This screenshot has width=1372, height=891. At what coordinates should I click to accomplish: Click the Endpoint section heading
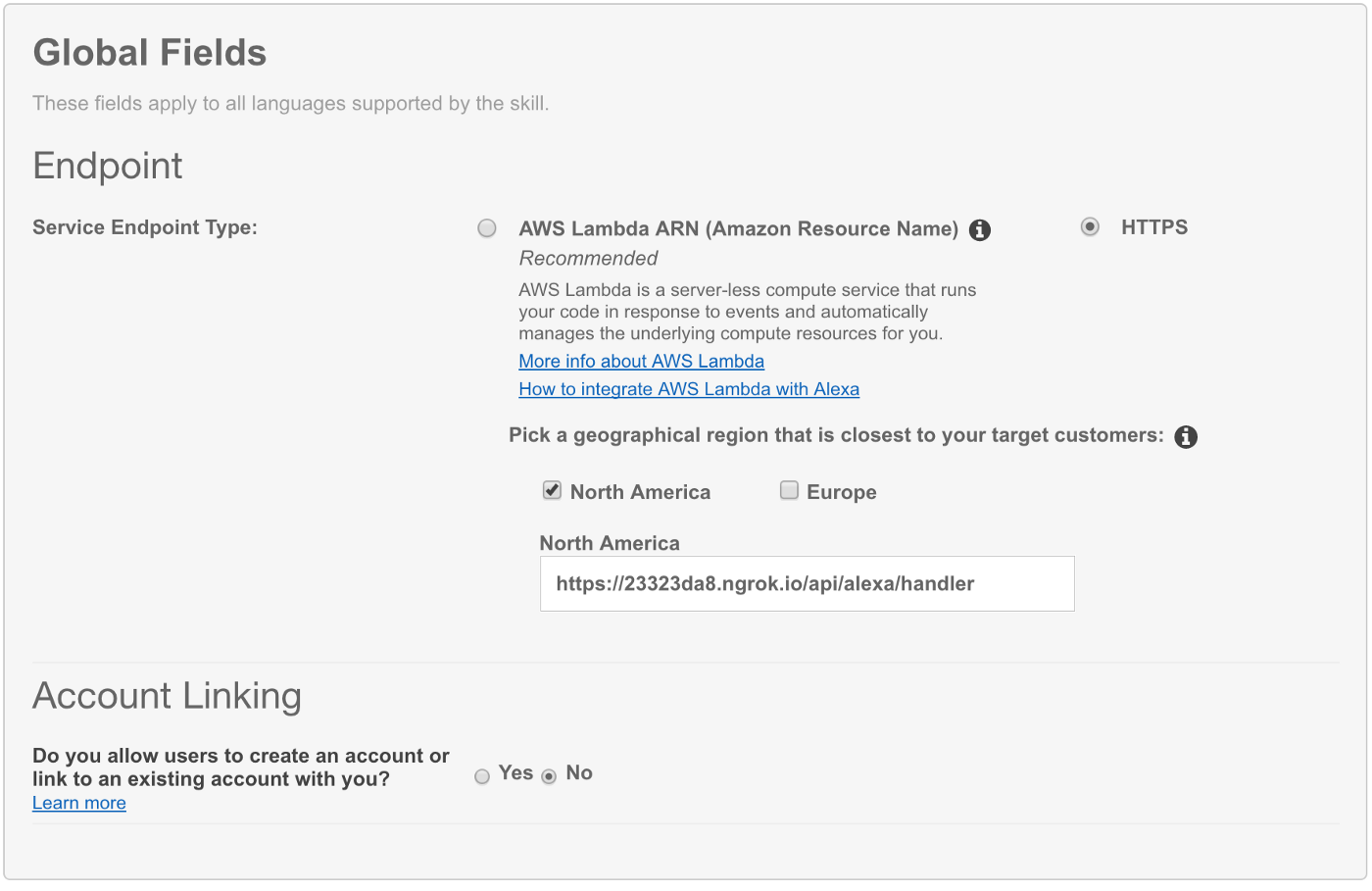pyautogui.click(x=108, y=167)
